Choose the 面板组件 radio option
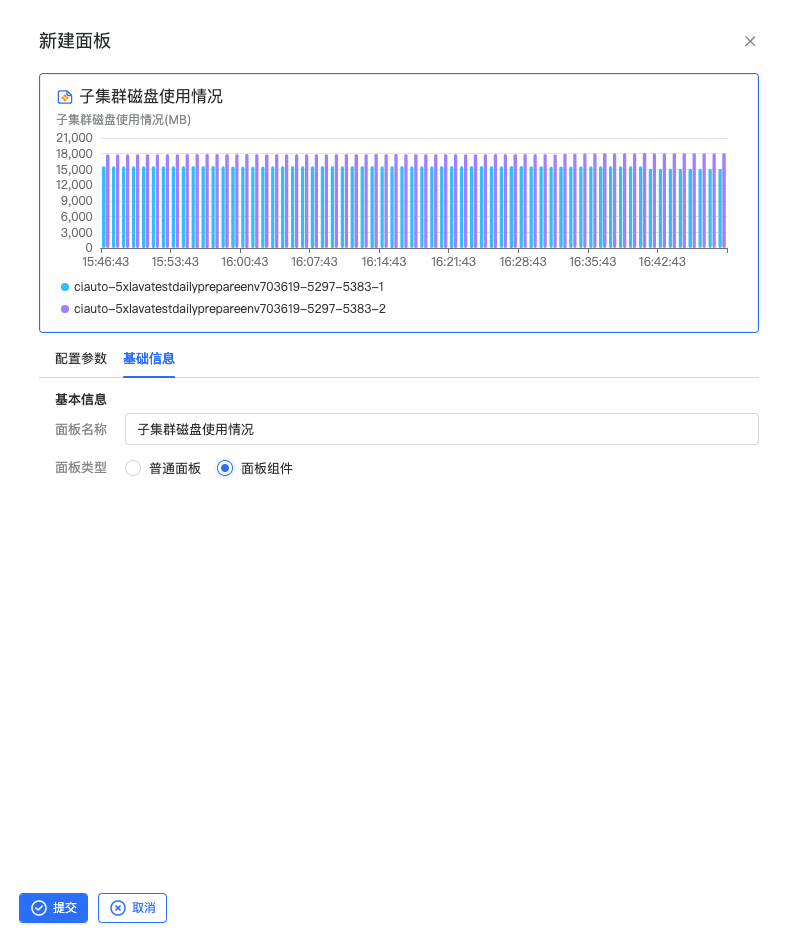789x931 pixels. pos(225,468)
